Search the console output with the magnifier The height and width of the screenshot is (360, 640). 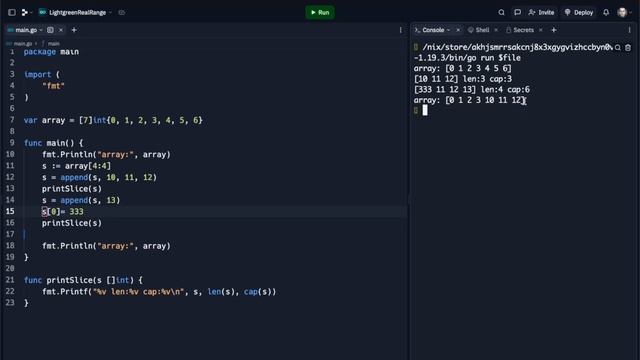click(618, 48)
